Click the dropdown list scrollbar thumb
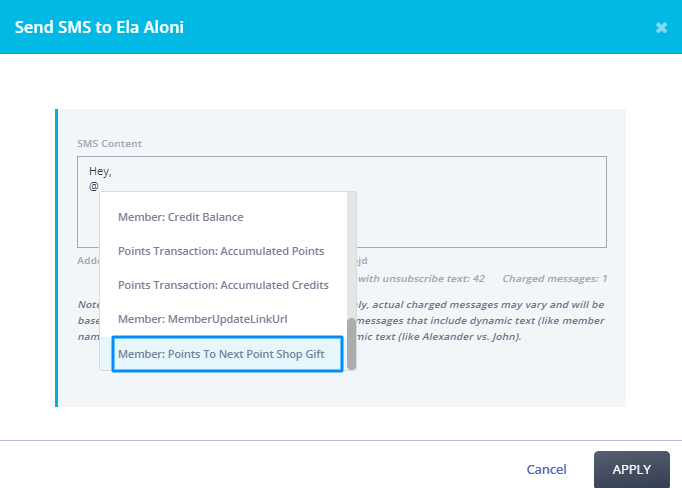Image resolution: width=682 pixels, height=488 pixels. (351, 343)
